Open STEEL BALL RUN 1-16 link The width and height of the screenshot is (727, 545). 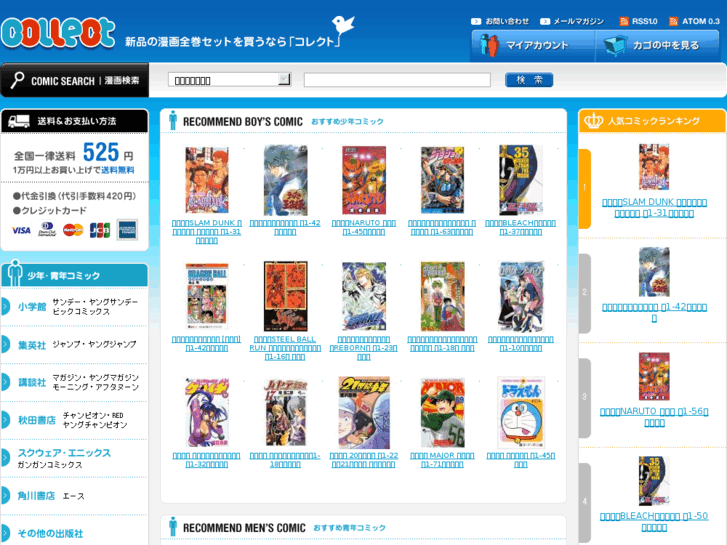[285, 348]
